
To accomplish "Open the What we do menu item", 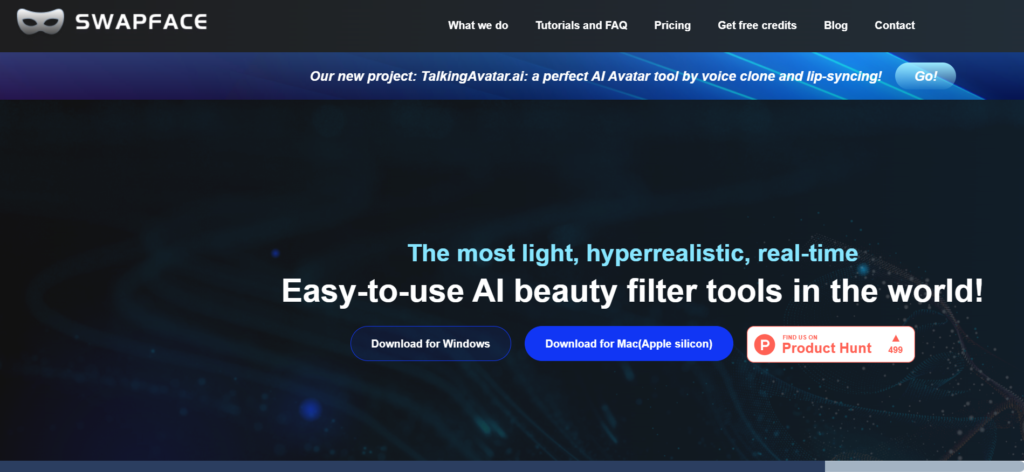I will (478, 25).
